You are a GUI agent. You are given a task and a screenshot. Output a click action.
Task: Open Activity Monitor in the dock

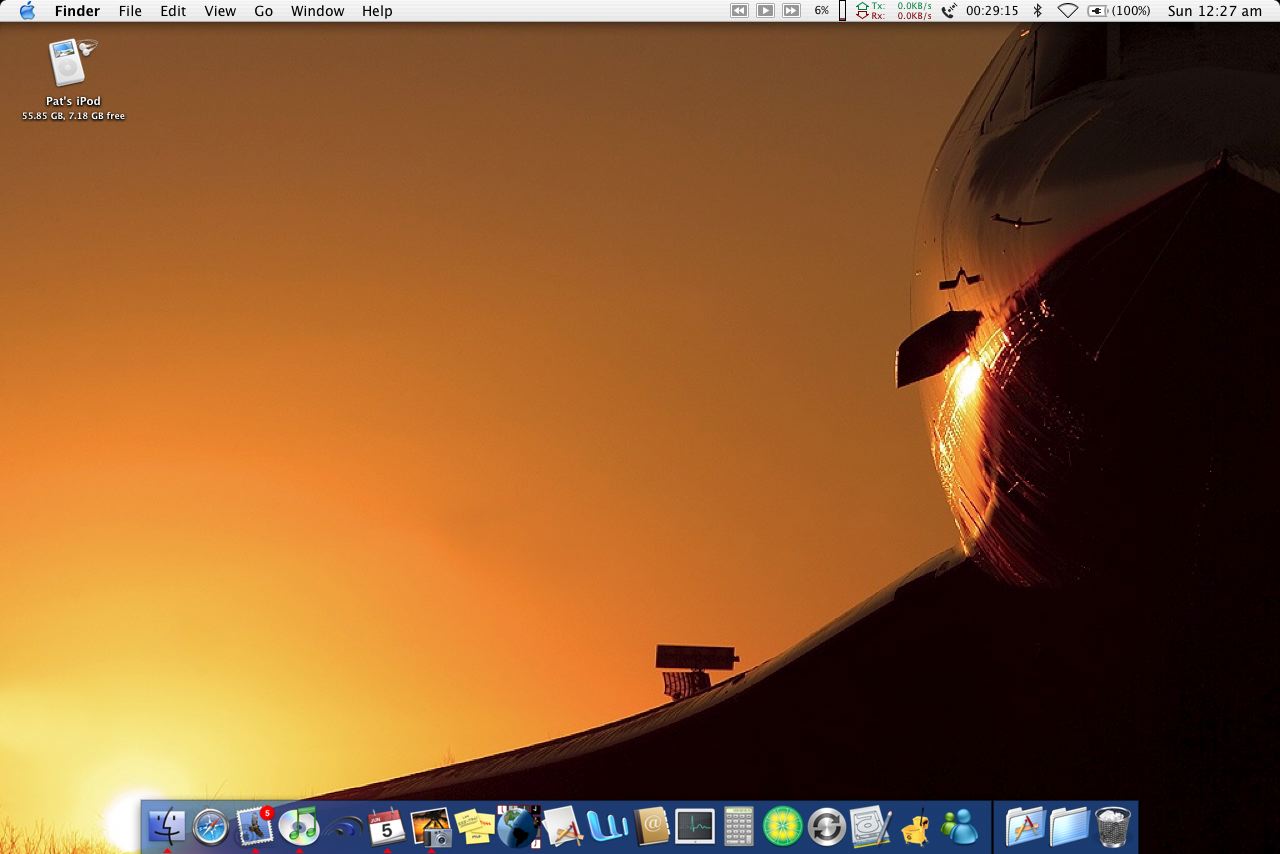[x=695, y=827]
